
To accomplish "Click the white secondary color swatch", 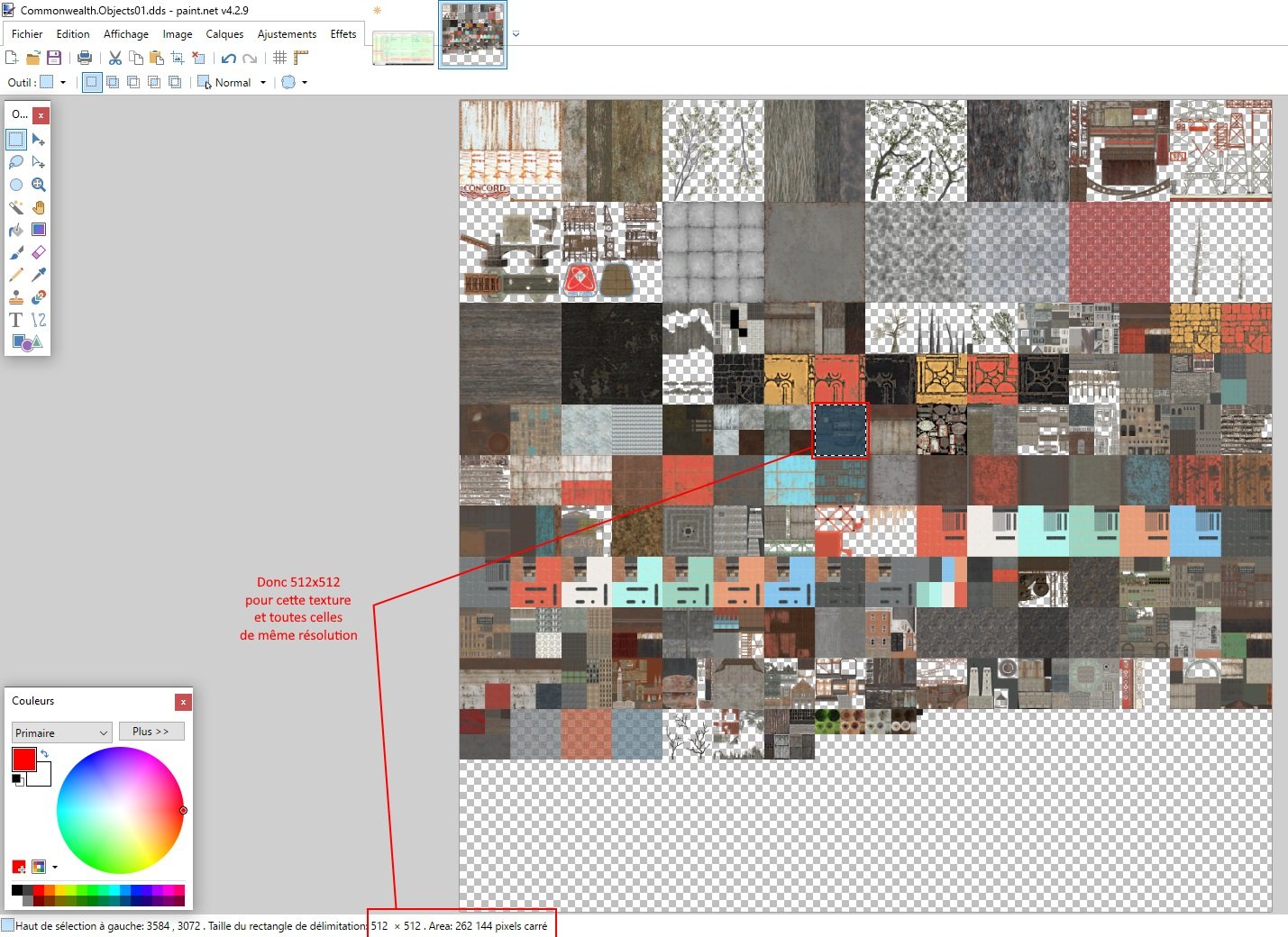I will coord(43,777).
